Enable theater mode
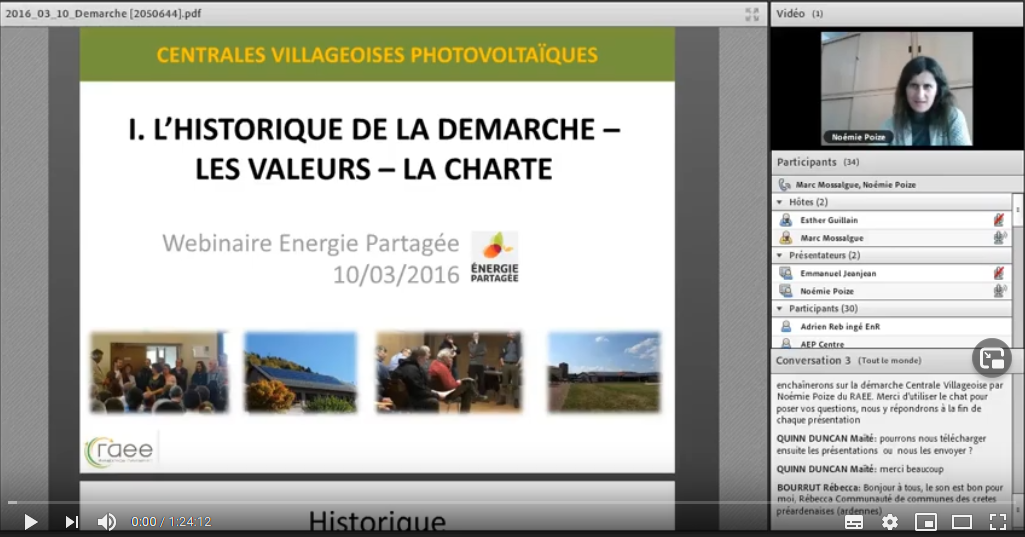 [x=962, y=521]
